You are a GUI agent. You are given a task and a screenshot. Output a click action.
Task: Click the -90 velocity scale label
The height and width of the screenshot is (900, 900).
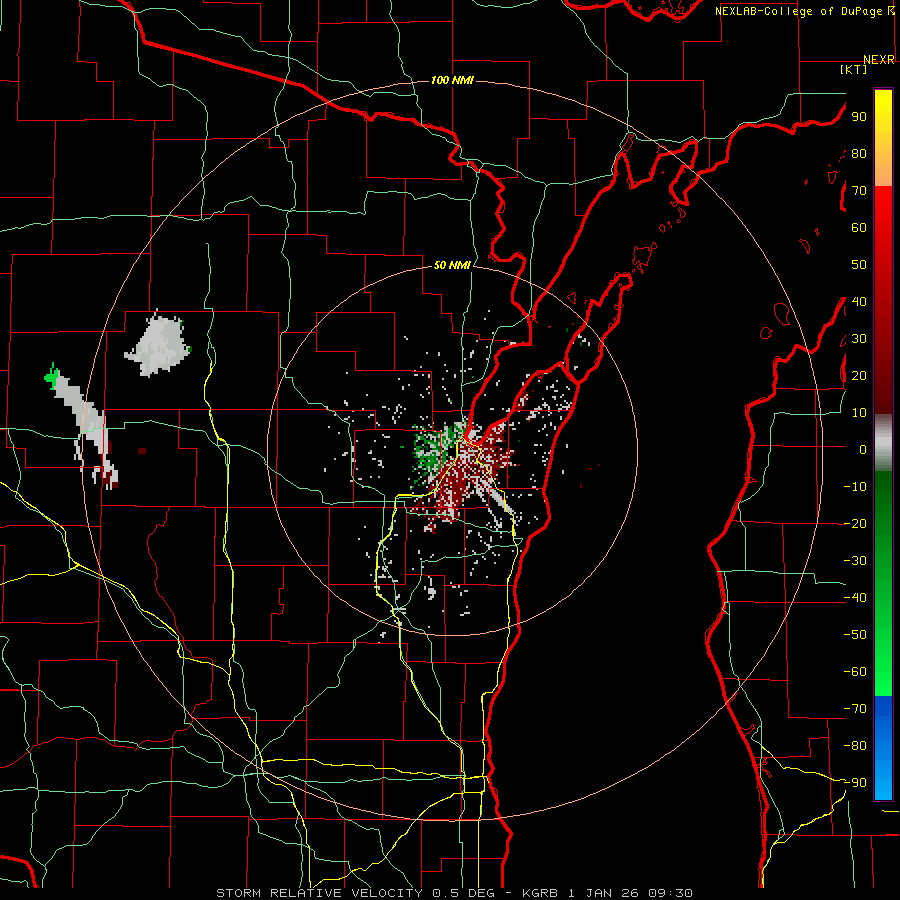coord(855,783)
